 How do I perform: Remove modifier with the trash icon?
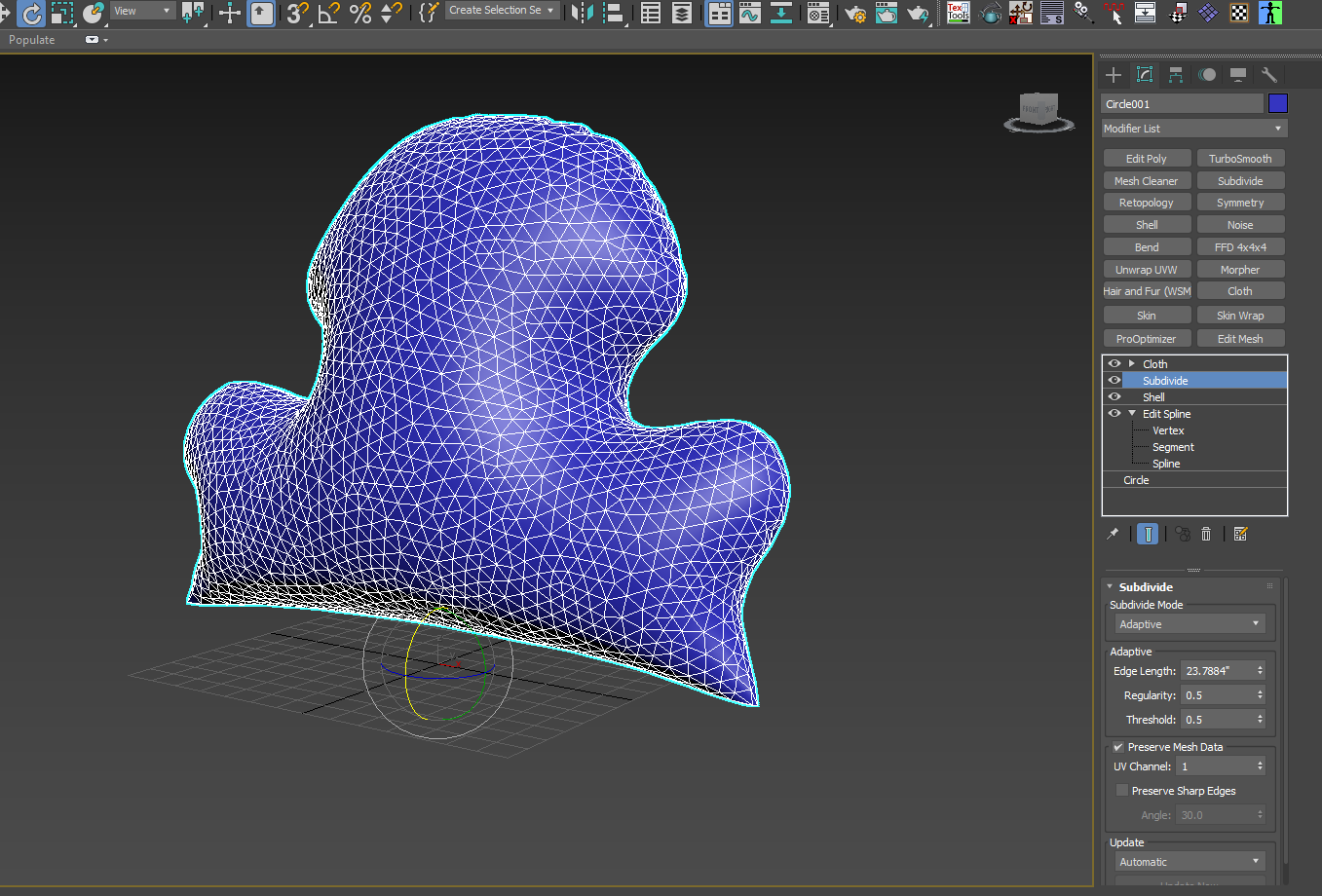pyautogui.click(x=1206, y=534)
